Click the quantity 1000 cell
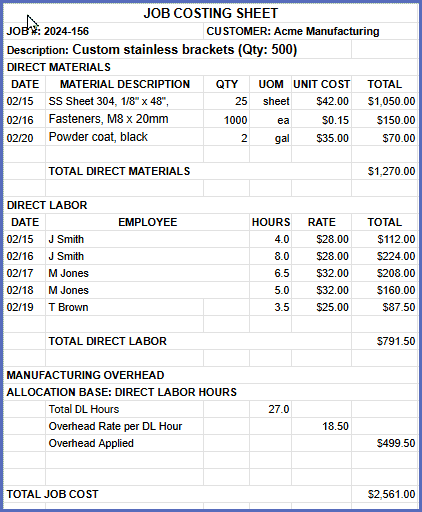Screen dimensions: 422x512 click(x=227, y=119)
